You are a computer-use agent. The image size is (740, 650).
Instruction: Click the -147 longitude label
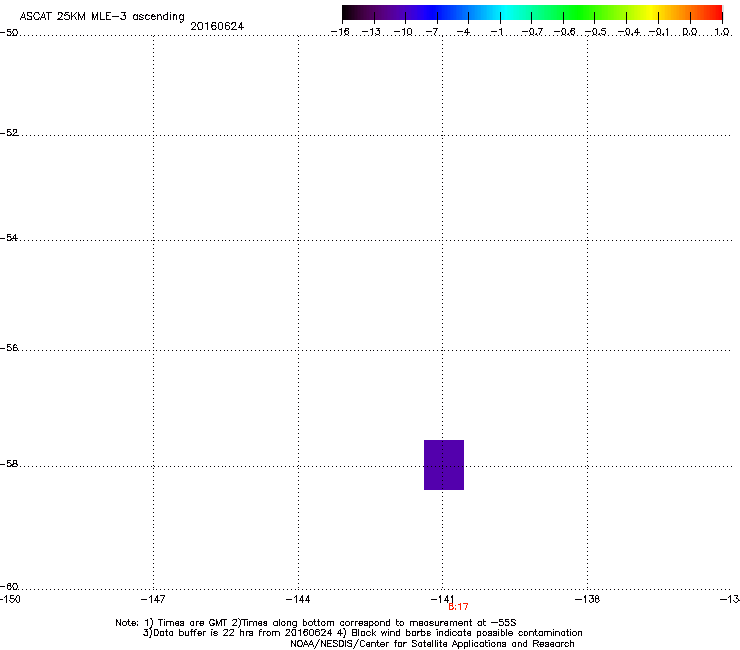point(153,599)
